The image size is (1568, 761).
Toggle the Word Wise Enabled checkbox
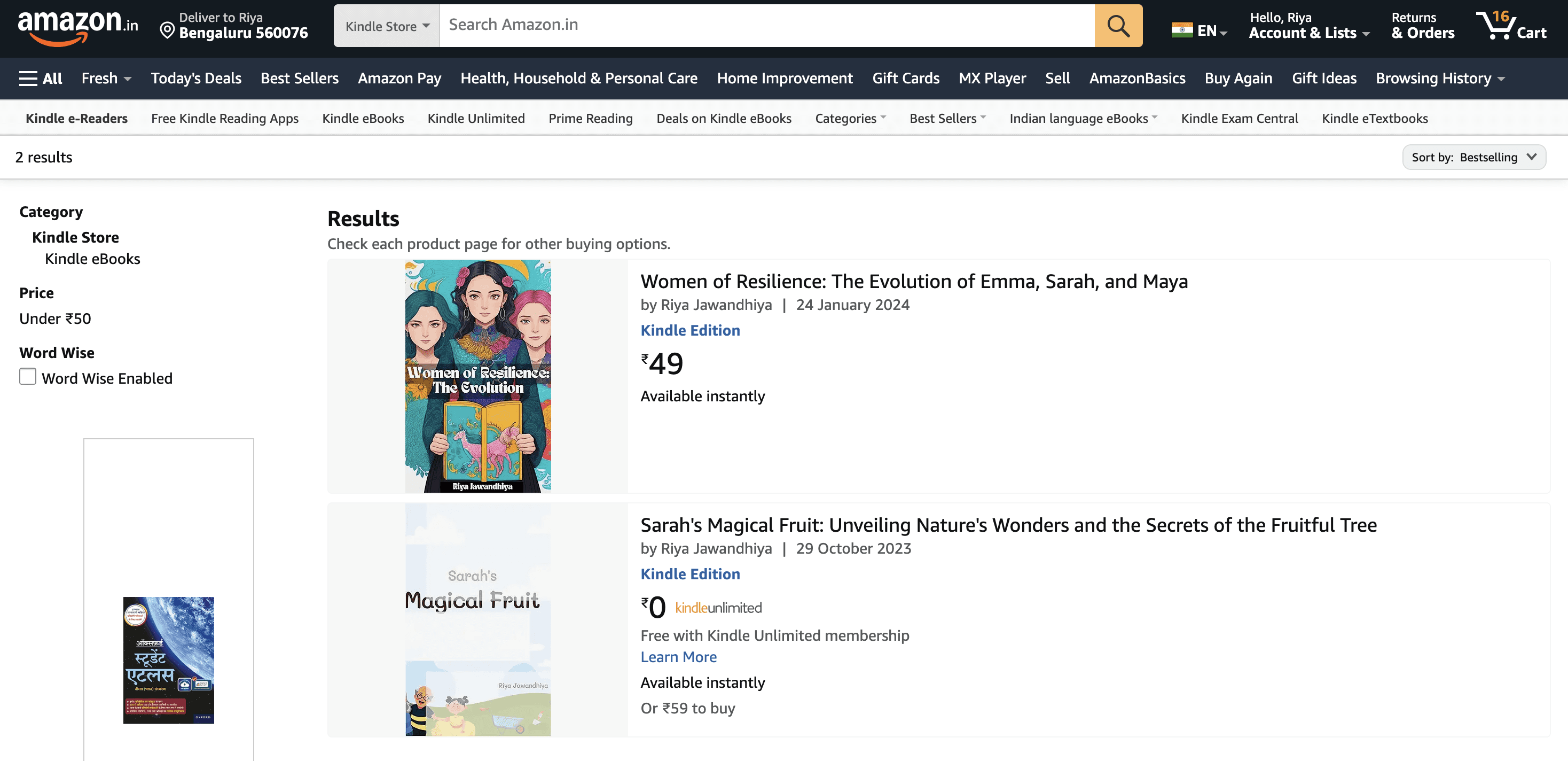point(27,377)
